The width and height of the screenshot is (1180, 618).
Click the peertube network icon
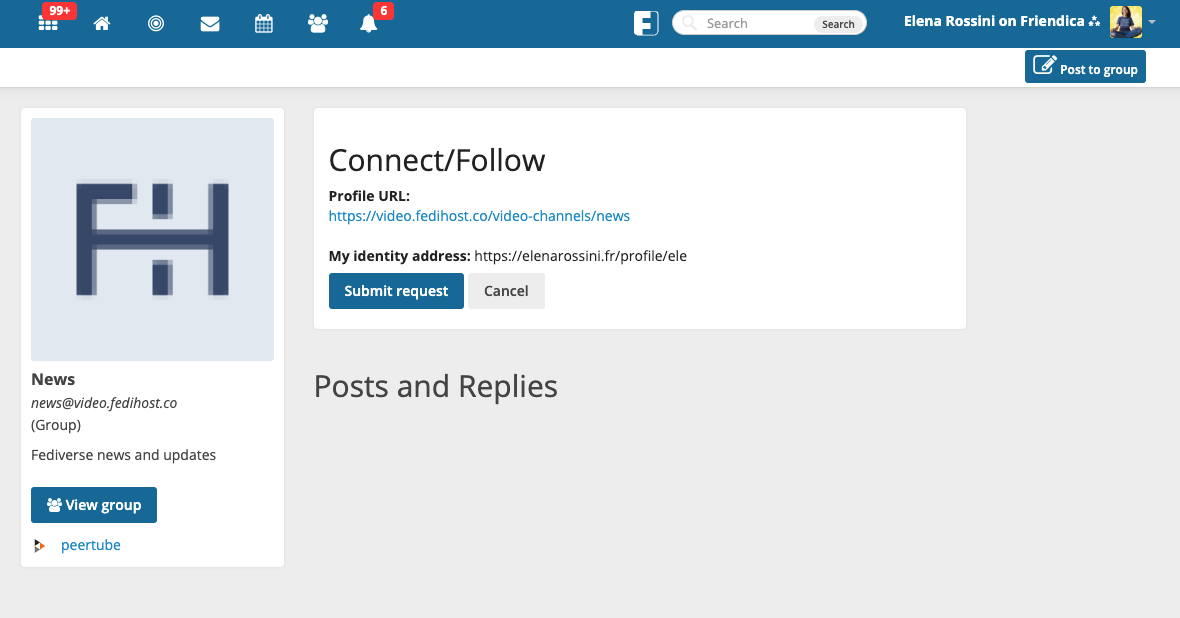point(39,546)
